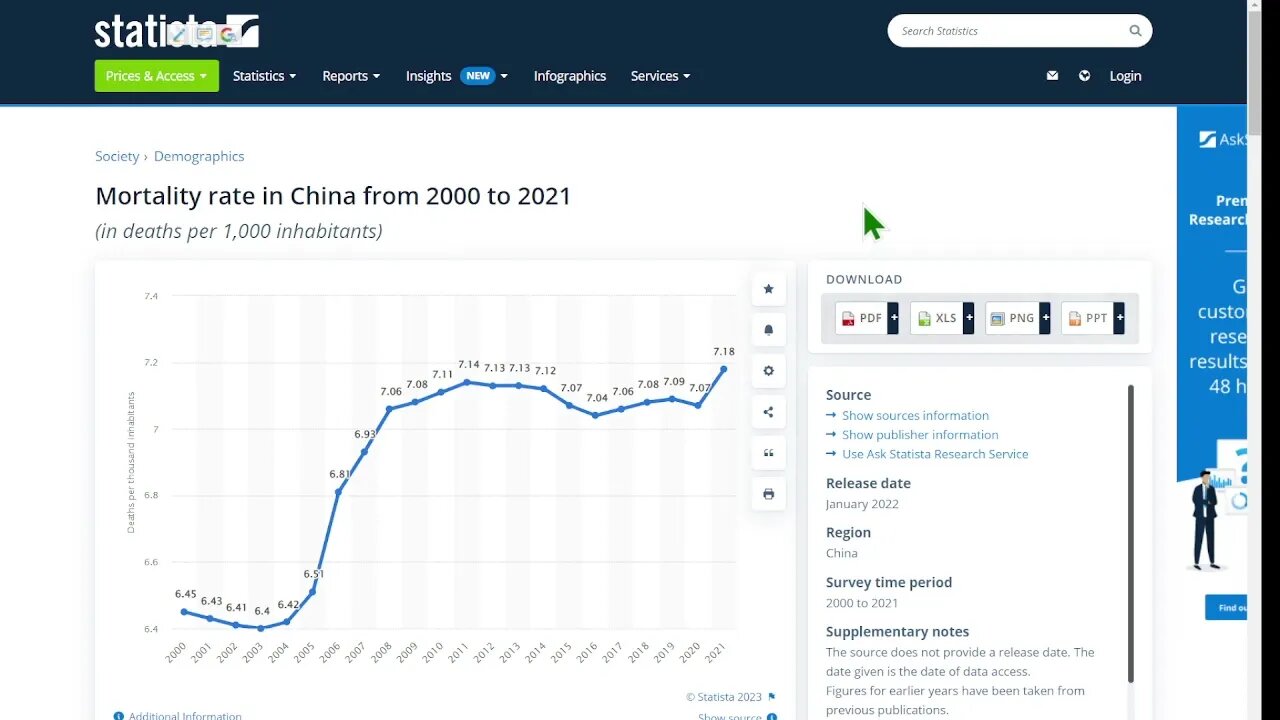Click the info panel scrollbar
1280x720 pixels.
click(1131, 534)
